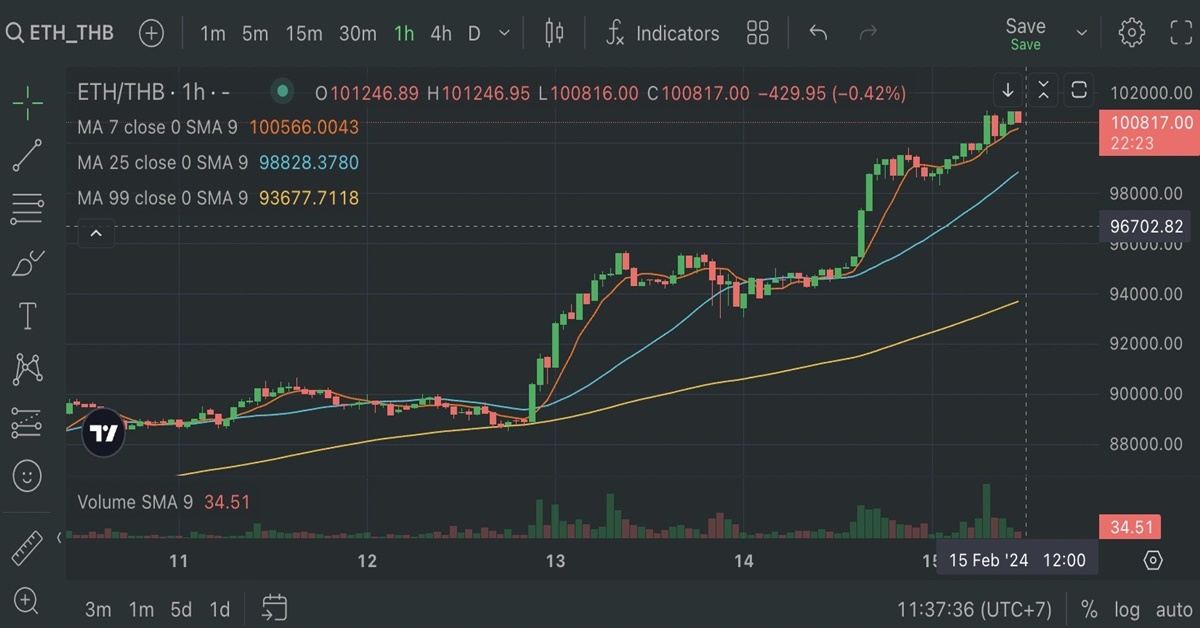1200x628 pixels.
Task: Open the layout templates grid icon
Action: click(758, 33)
